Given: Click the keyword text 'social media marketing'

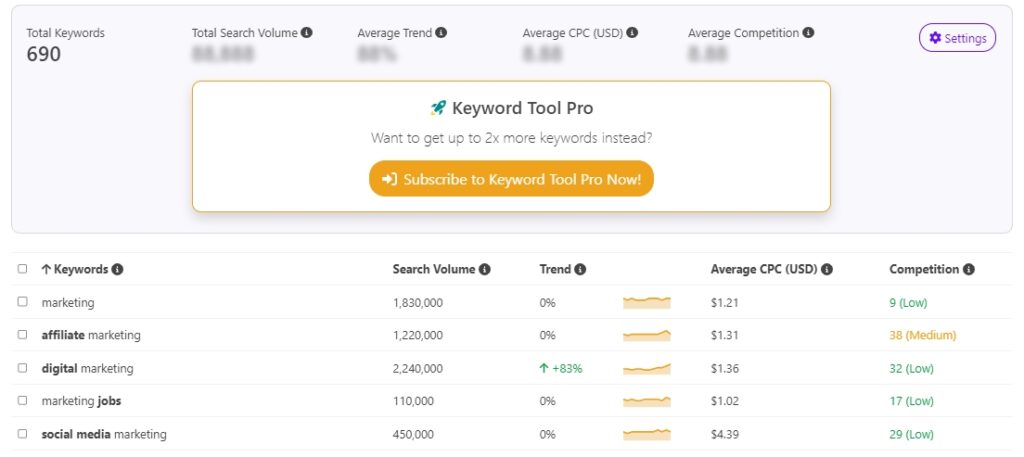Looking at the screenshot, I should pyautogui.click(x=104, y=434).
